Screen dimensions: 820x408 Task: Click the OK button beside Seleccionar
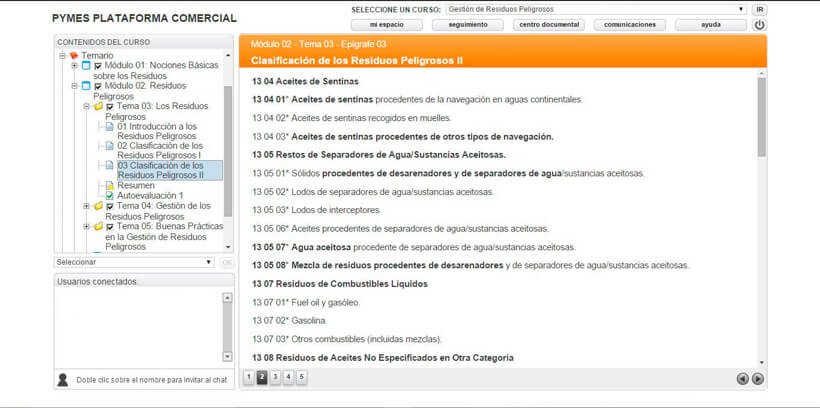pyautogui.click(x=226, y=263)
